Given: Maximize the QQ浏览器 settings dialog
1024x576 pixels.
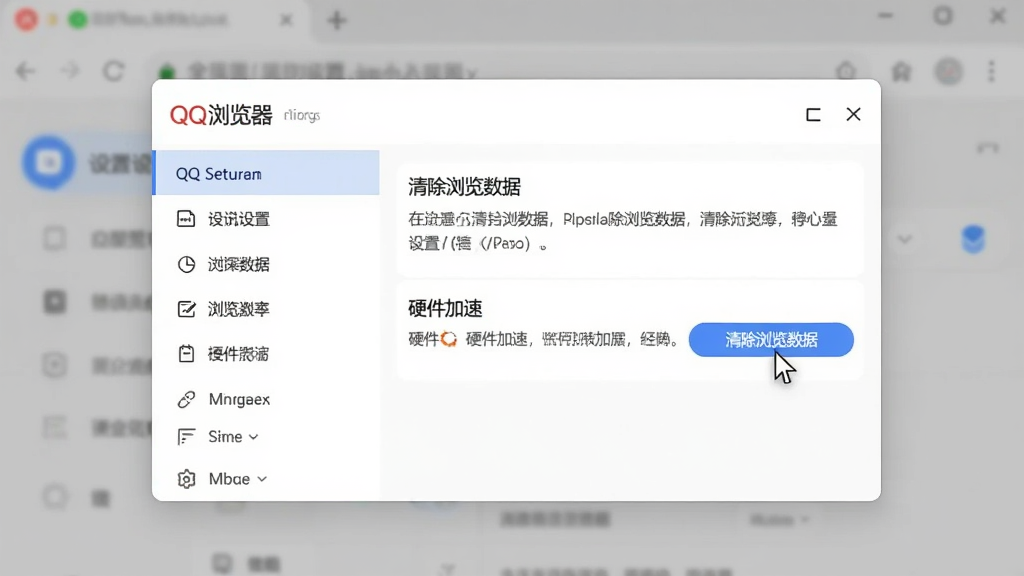Looking at the screenshot, I should pos(813,115).
